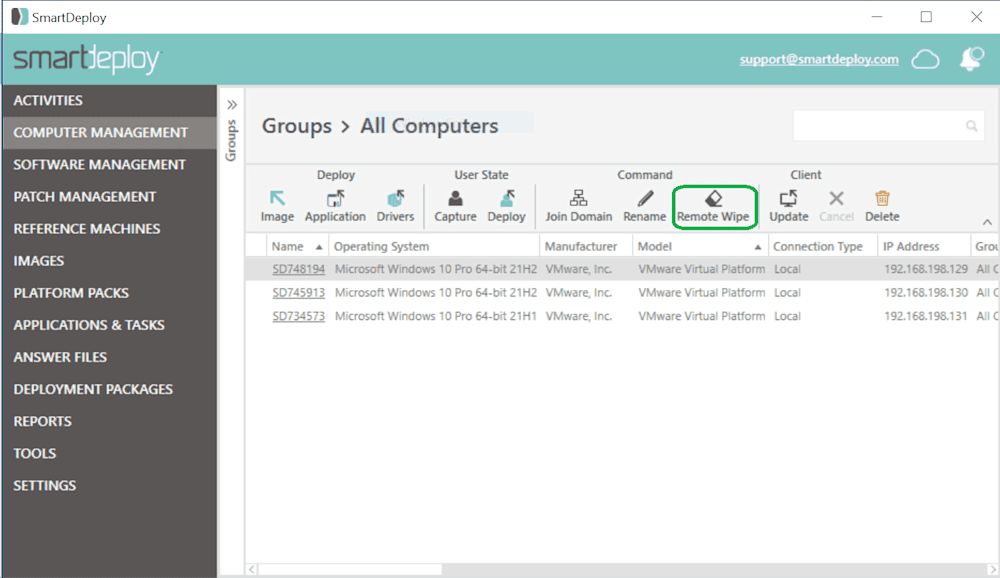The height and width of the screenshot is (578, 1000).
Task: Open computer SD748194 details
Action: pos(297,268)
